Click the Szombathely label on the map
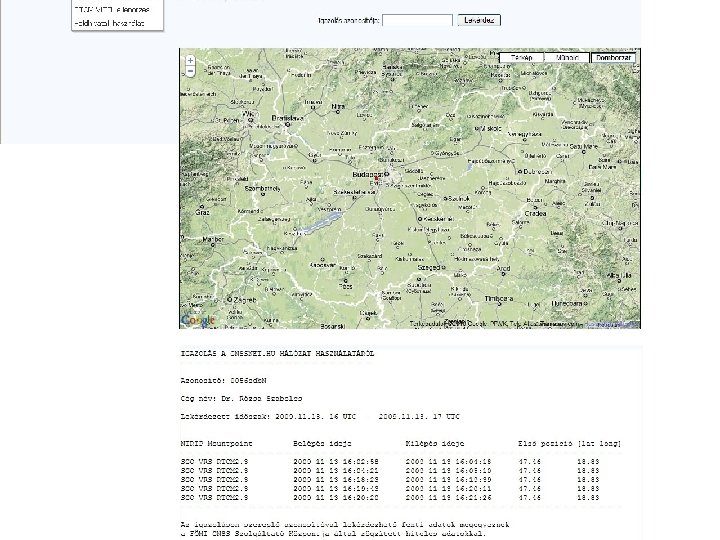 pos(263,188)
